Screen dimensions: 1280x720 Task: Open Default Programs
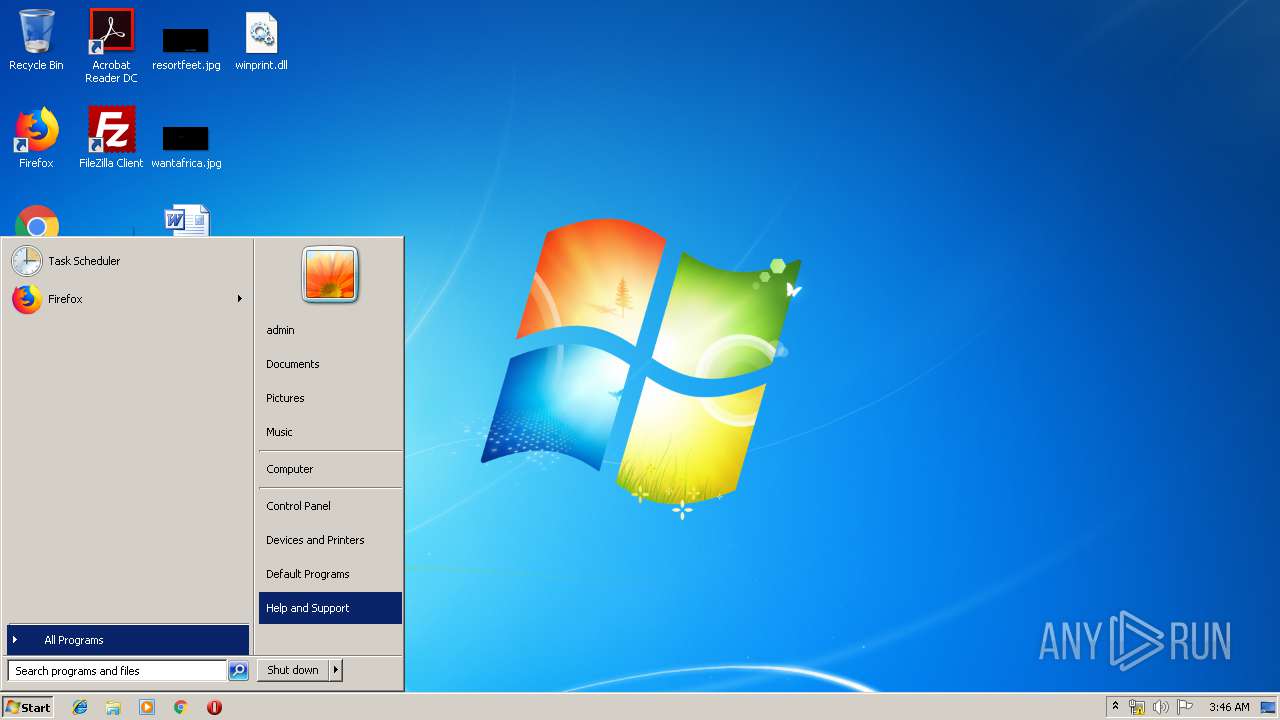tap(330, 574)
